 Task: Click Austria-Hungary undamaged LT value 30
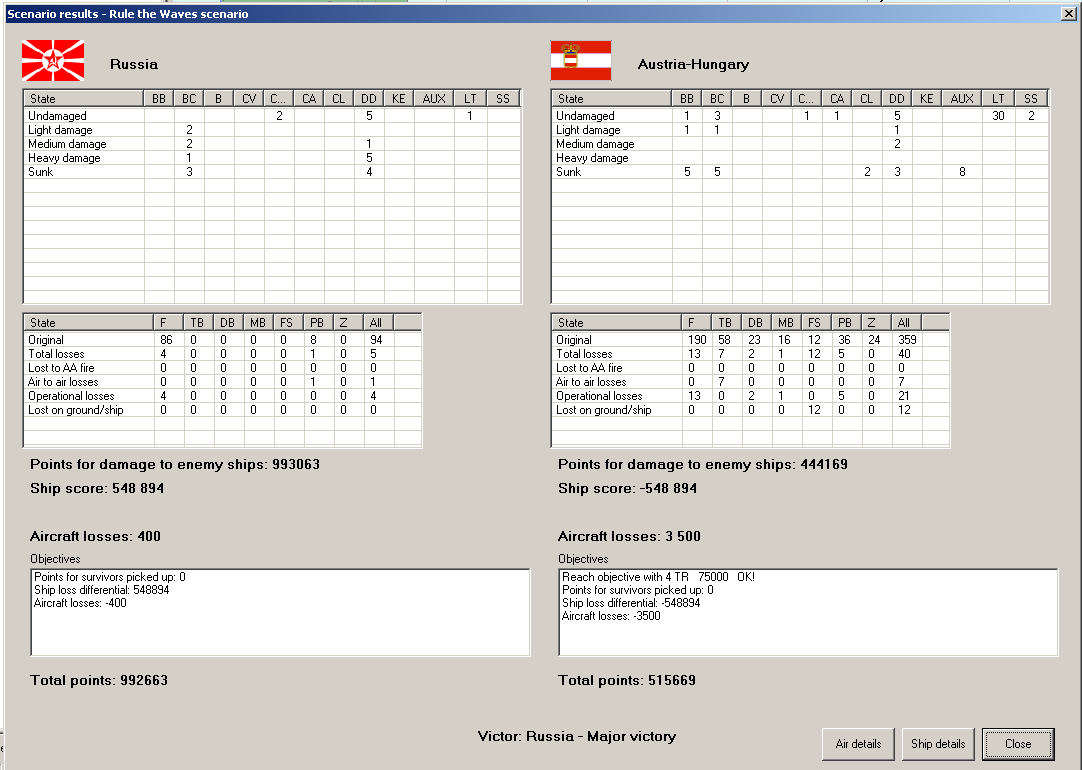(998, 116)
